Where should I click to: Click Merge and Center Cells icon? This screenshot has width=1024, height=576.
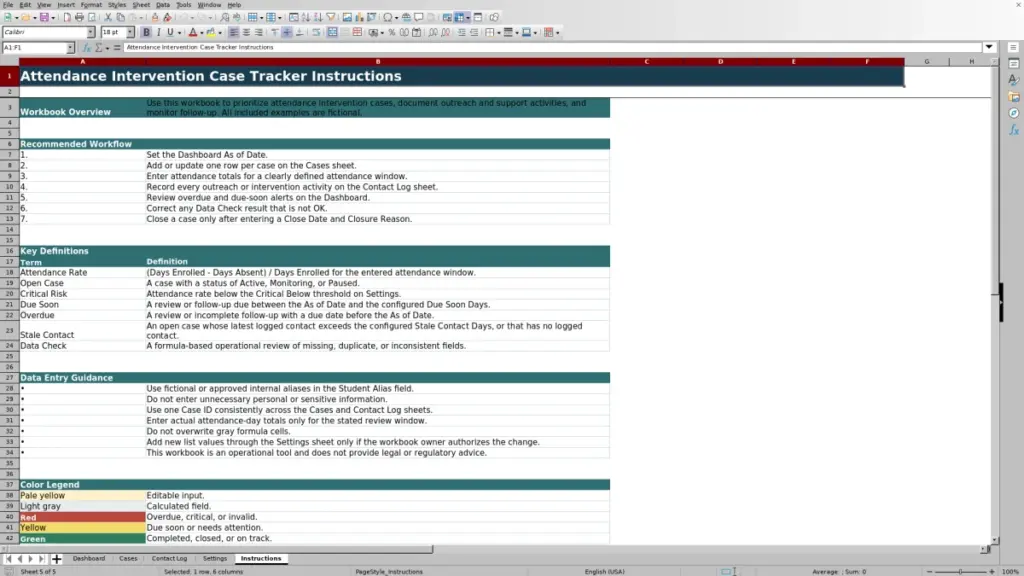(332, 32)
